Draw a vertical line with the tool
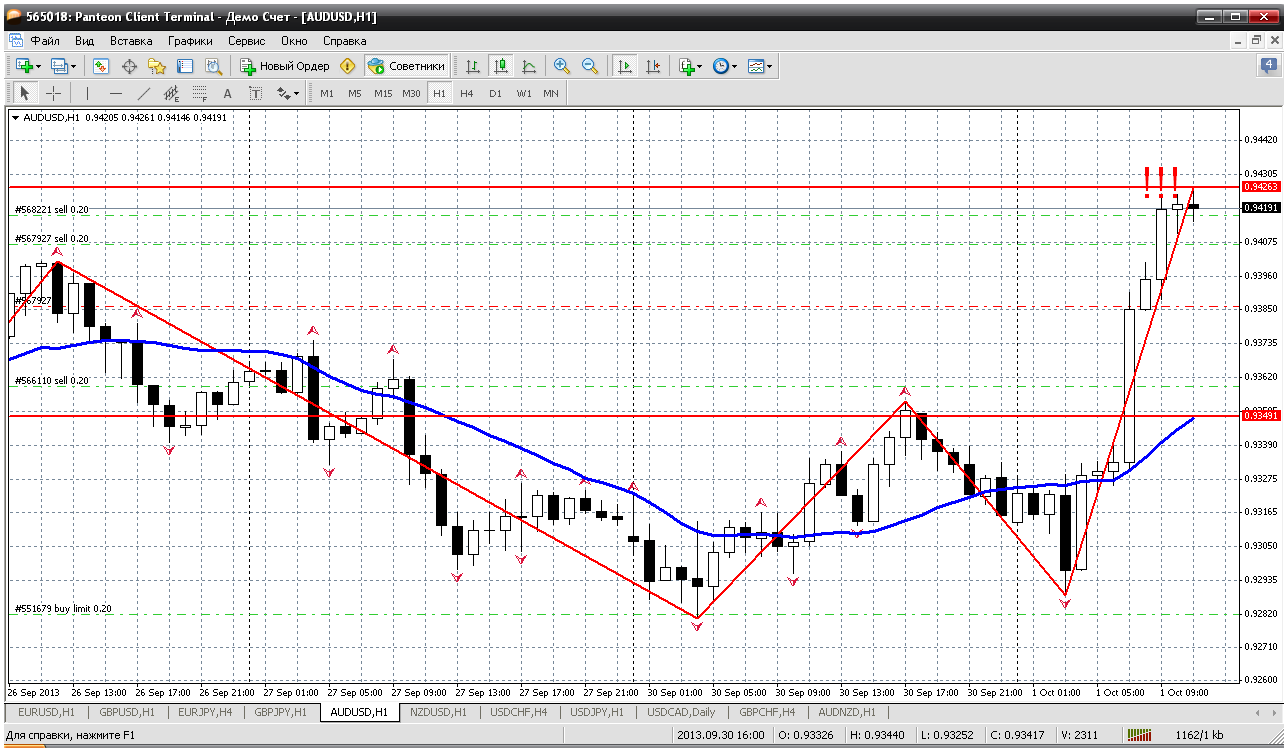Screen dimensions: 1288x748 click(x=87, y=93)
